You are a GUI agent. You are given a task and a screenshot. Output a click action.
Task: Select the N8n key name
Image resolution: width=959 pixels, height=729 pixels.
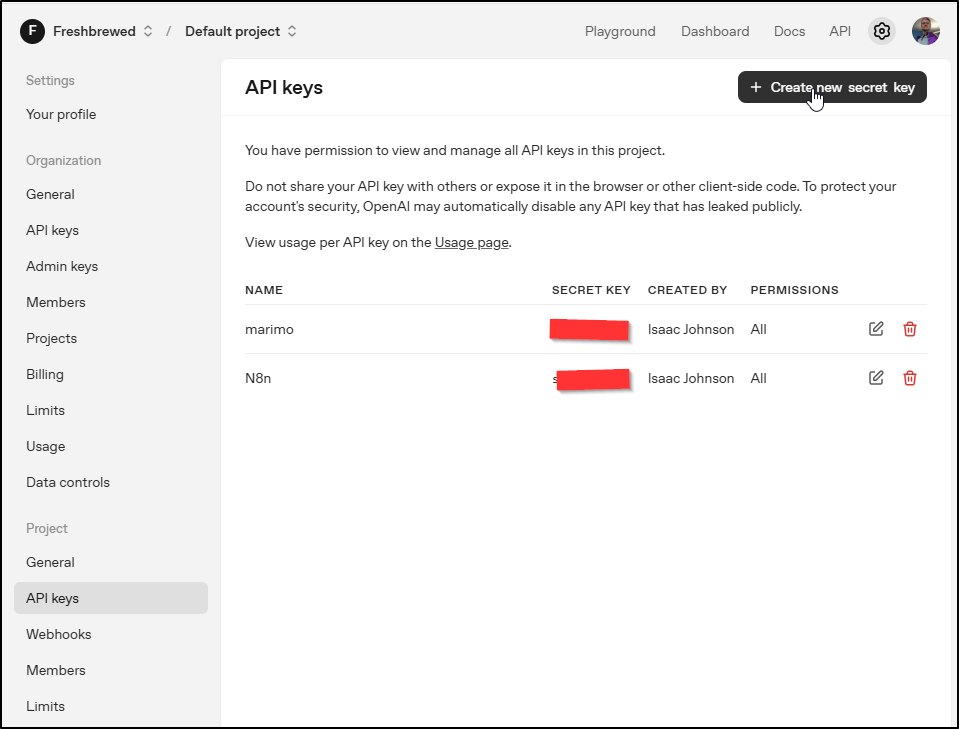(257, 379)
